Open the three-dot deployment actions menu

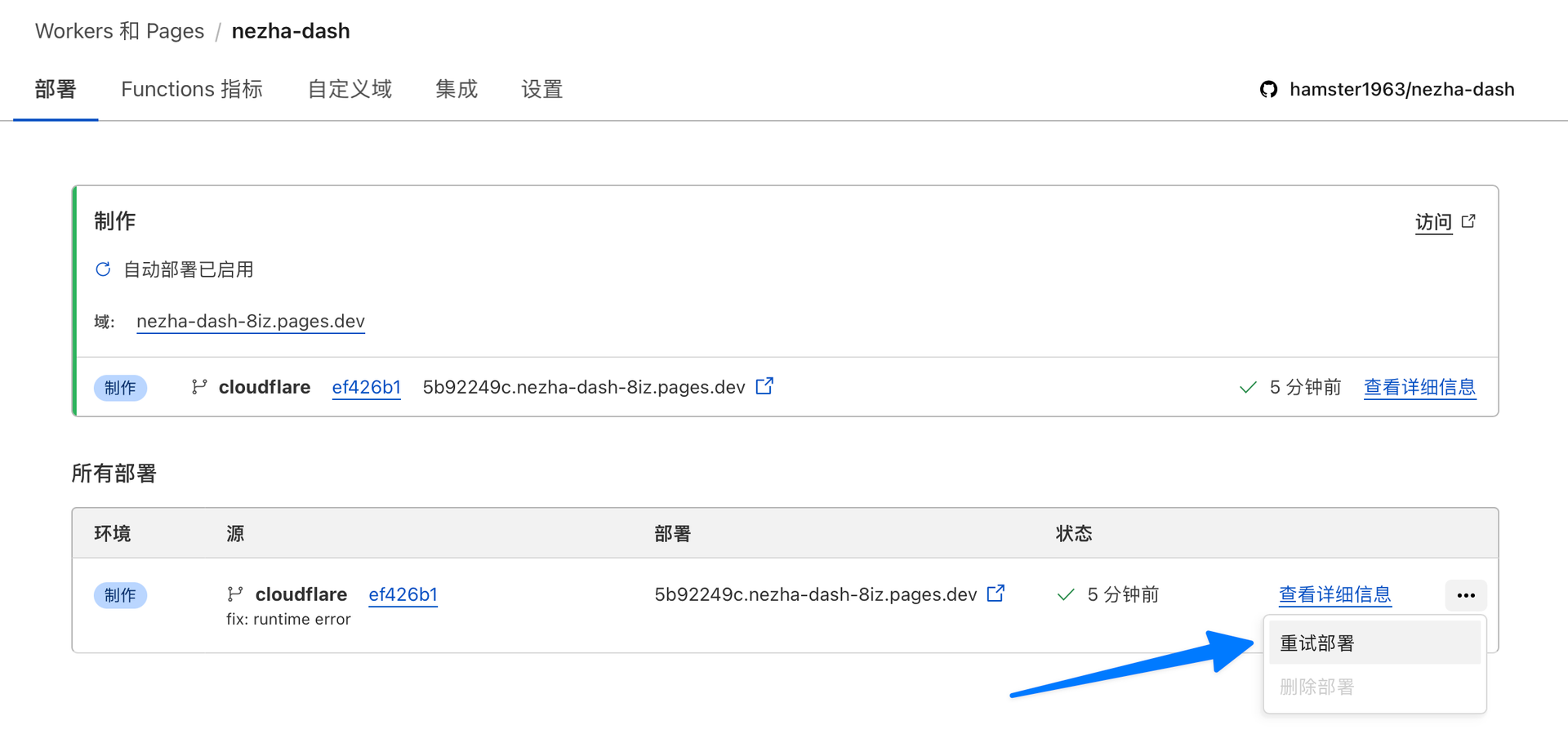1465,595
